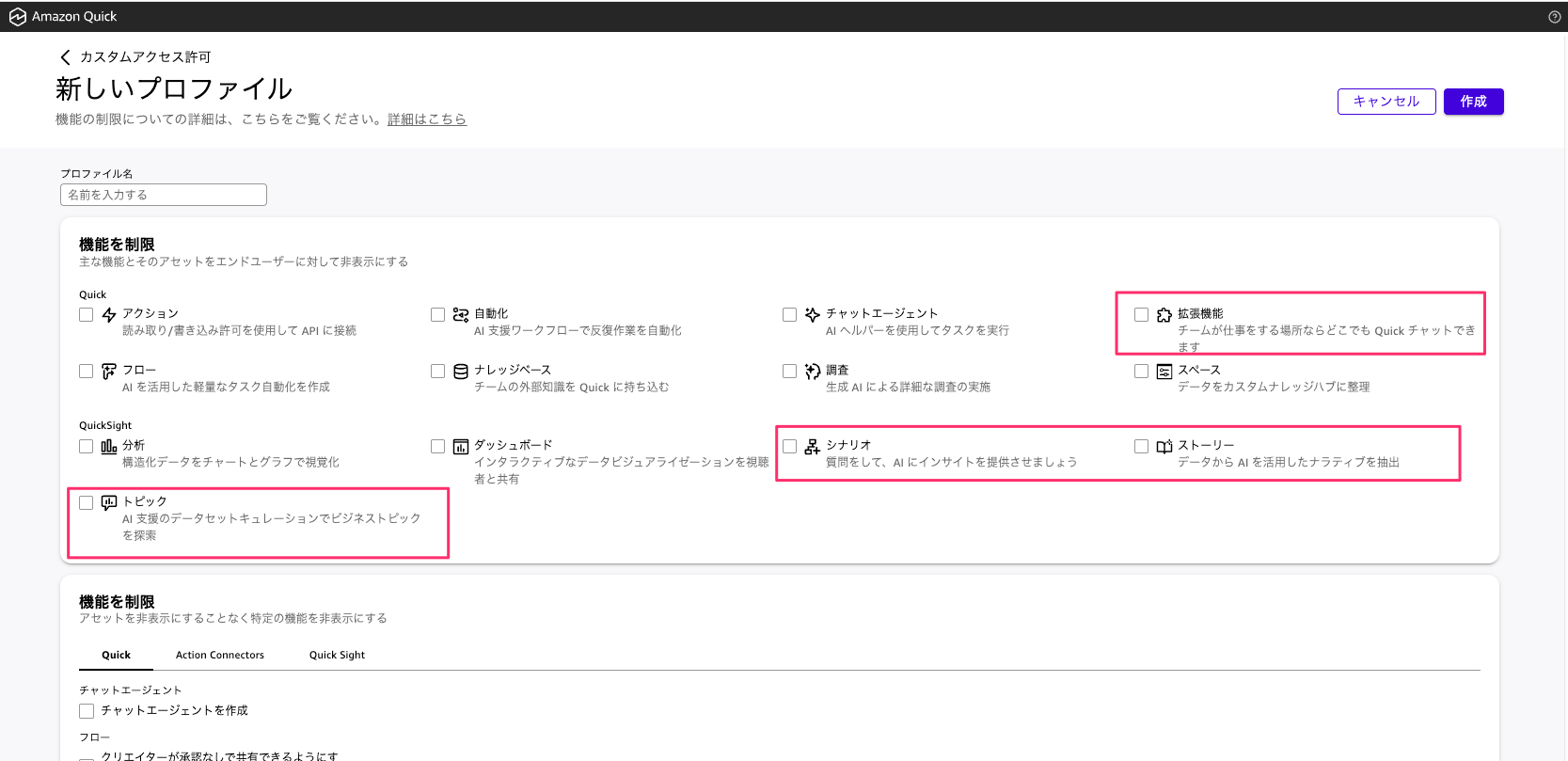Click the 調査 icon
1568x761 pixels.
pos(813,372)
